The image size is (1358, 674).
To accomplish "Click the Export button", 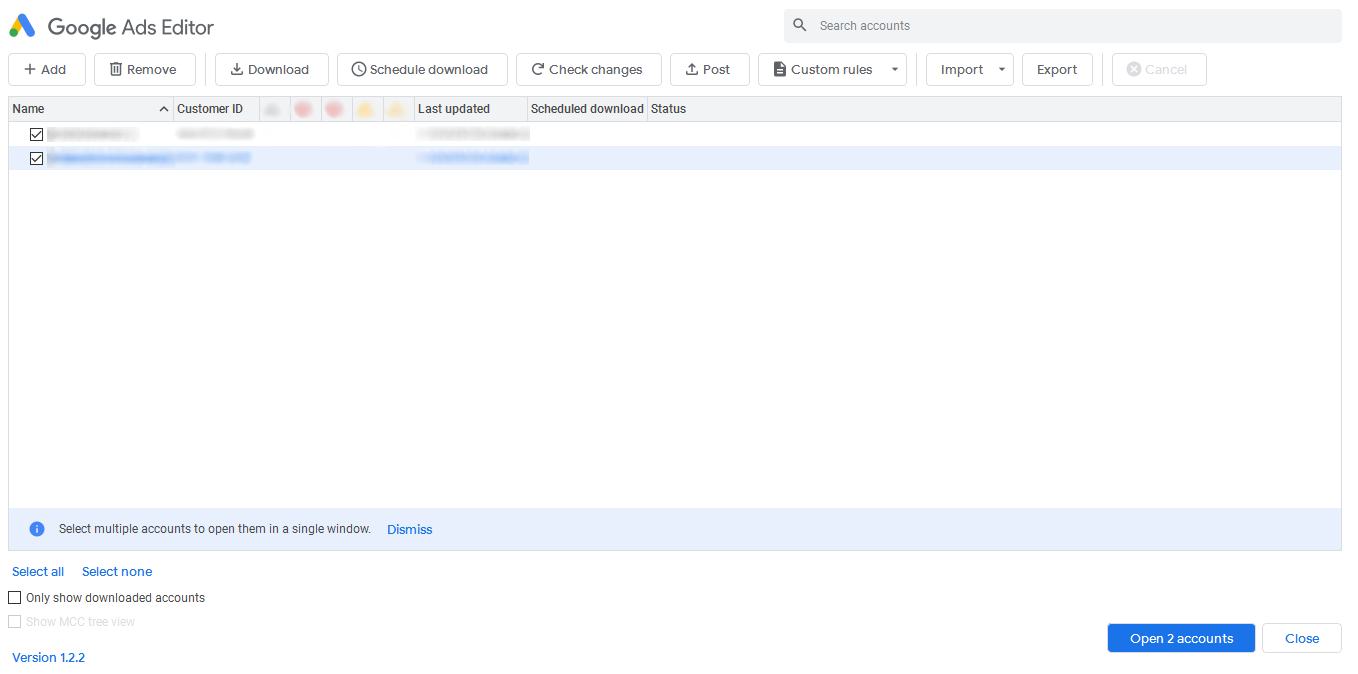I will point(1057,70).
